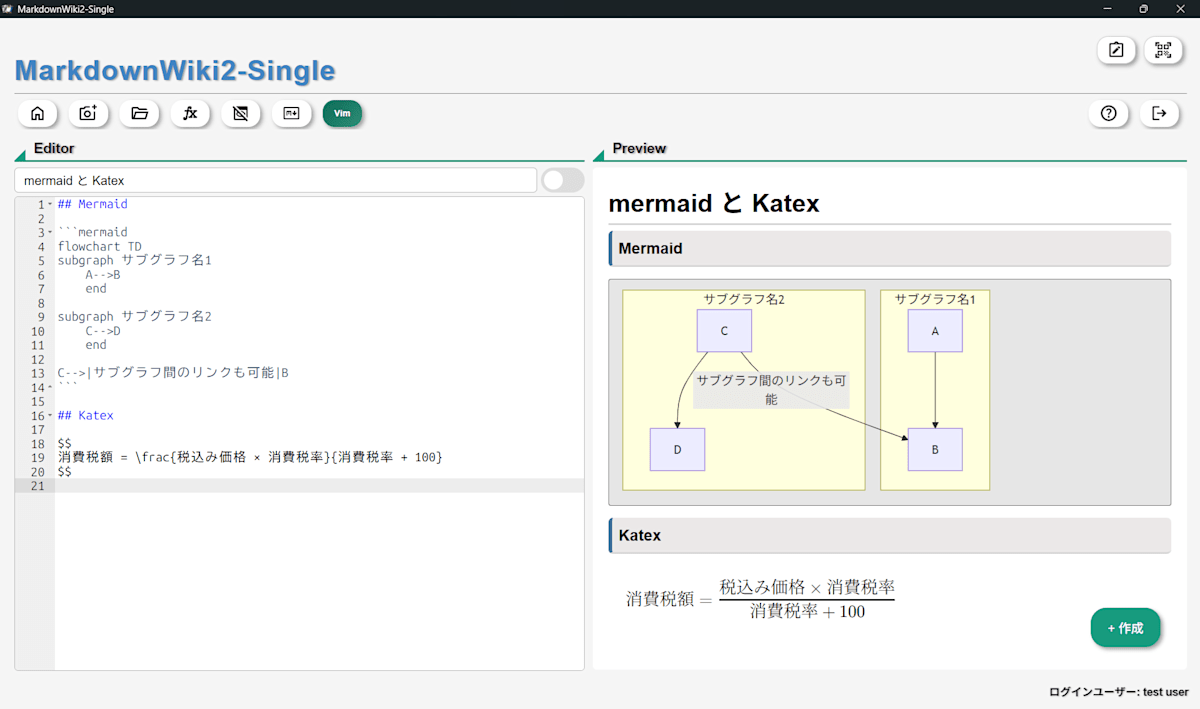This screenshot has height=709, width=1200.
Task: Select the Preview panel header
Action: click(x=639, y=148)
